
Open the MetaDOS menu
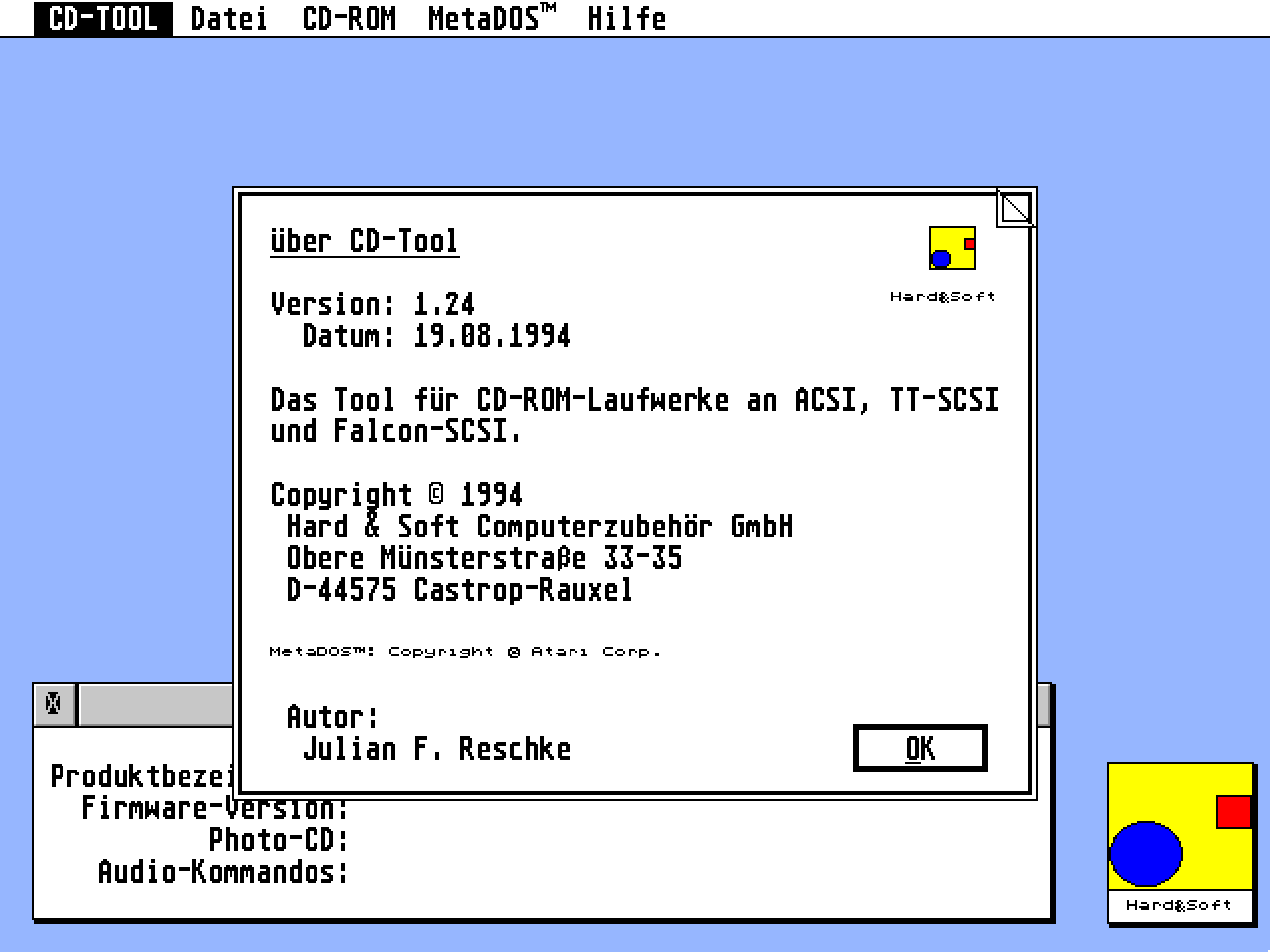click(491, 18)
